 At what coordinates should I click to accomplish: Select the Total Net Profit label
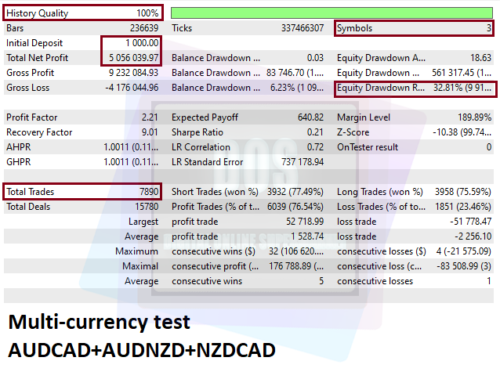pyautogui.click(x=37, y=58)
